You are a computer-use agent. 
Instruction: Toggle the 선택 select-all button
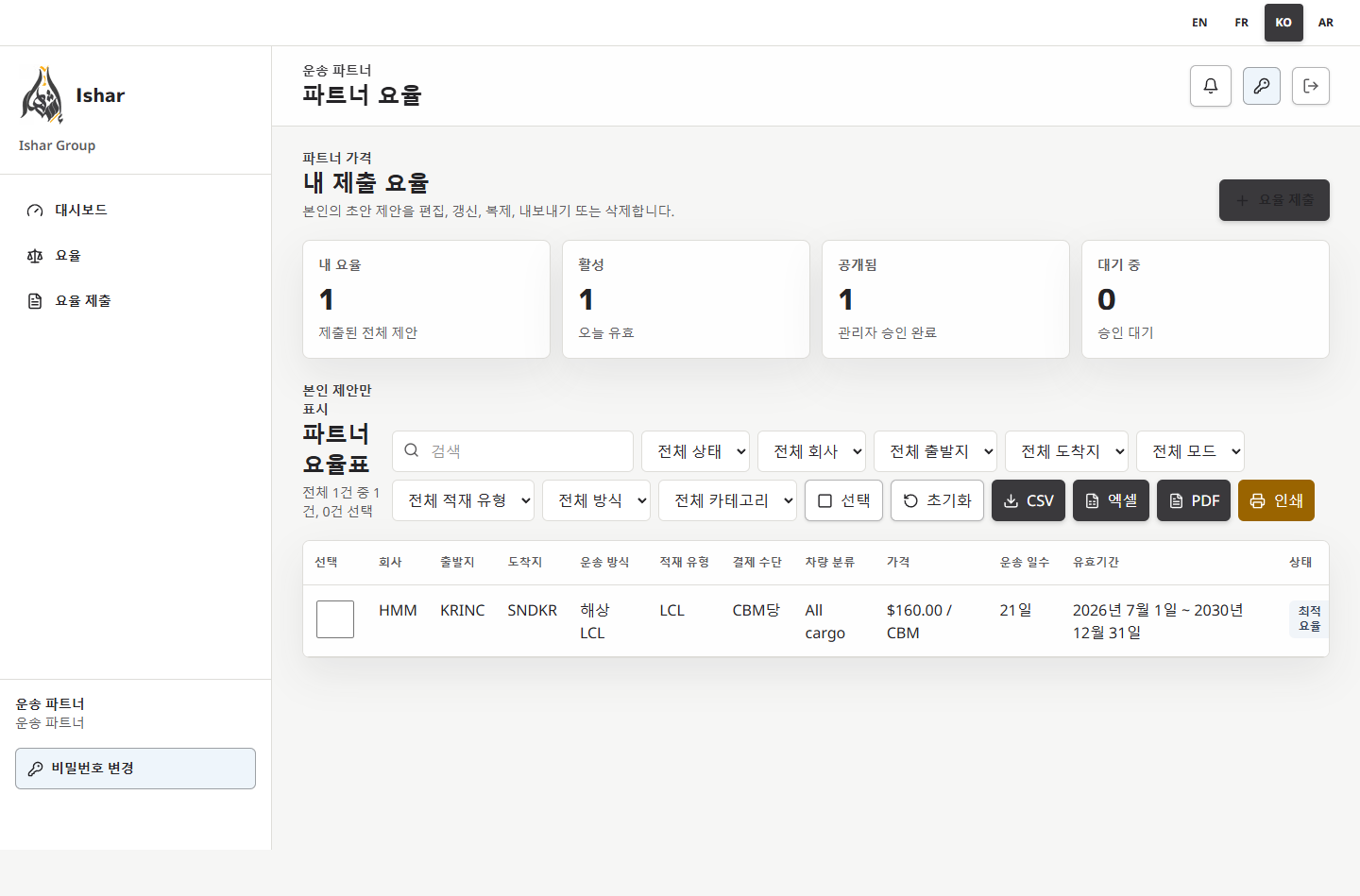point(843,500)
